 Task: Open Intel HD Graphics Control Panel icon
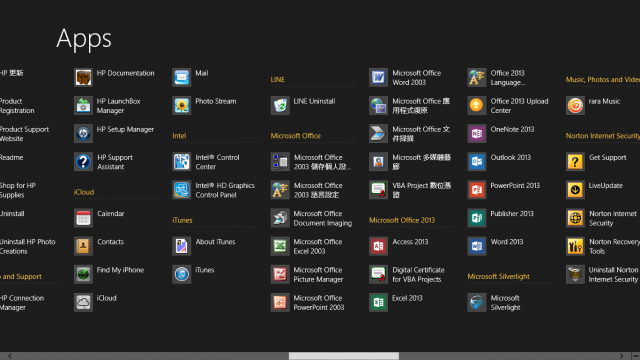pos(182,190)
